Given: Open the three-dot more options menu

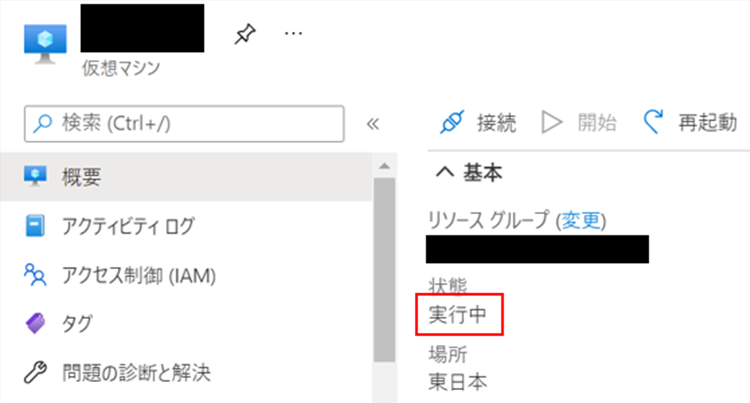Looking at the screenshot, I should (293, 33).
